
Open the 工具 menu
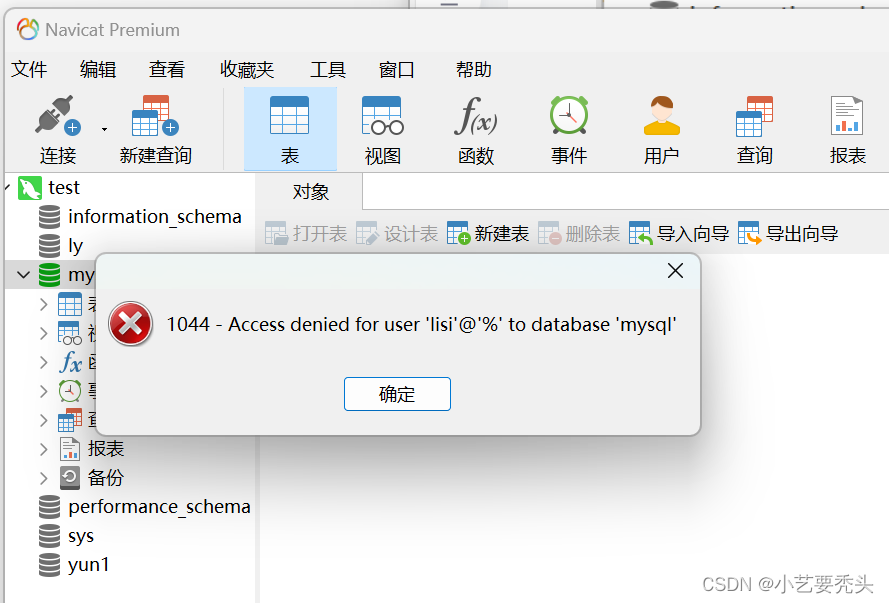[x=328, y=70]
